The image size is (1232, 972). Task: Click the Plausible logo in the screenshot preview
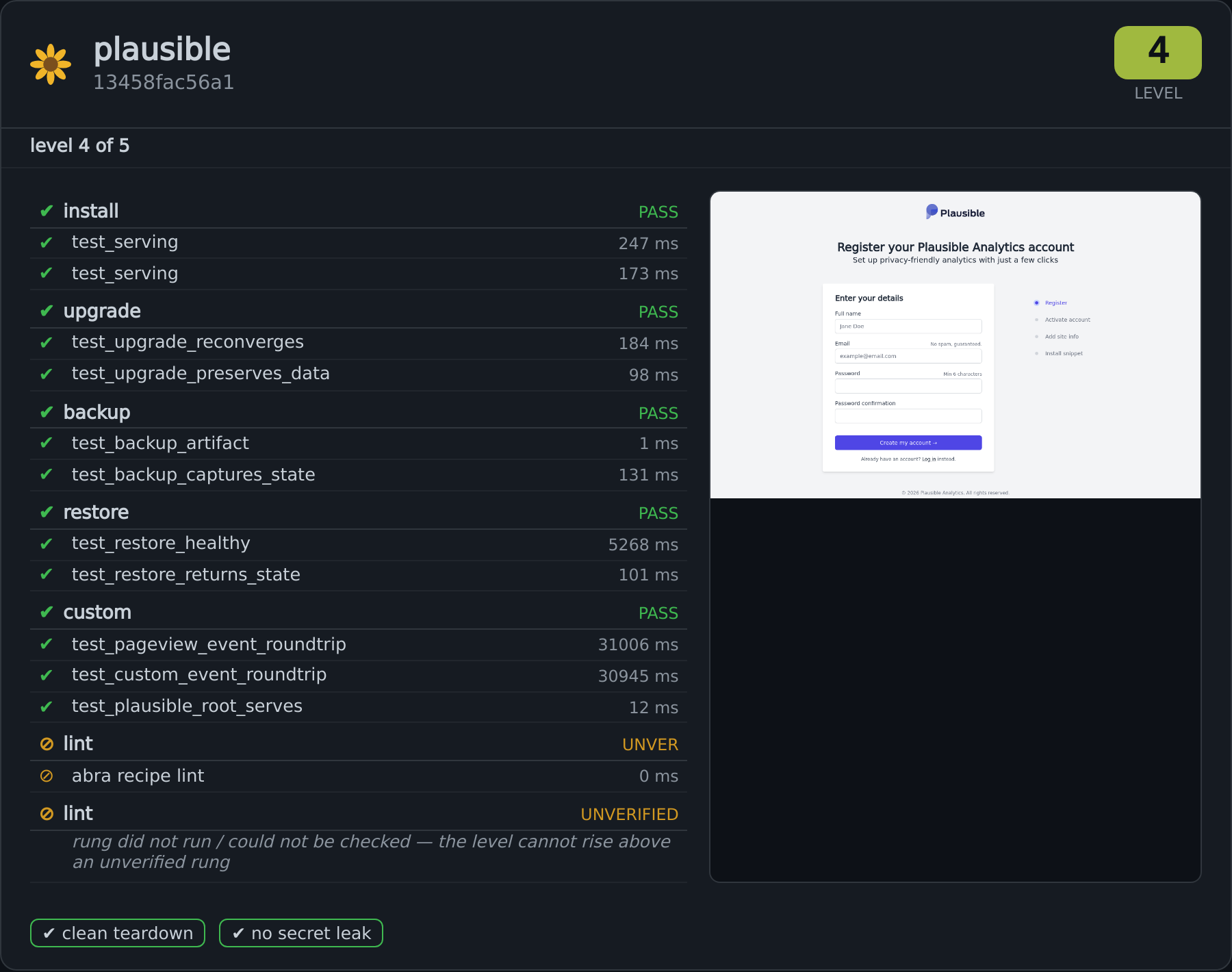(x=955, y=212)
